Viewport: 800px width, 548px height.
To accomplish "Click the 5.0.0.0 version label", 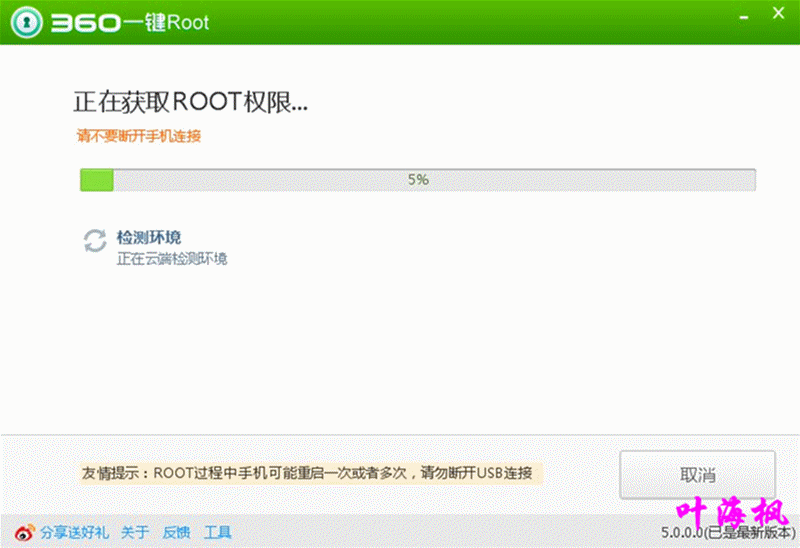I will coord(728,533).
